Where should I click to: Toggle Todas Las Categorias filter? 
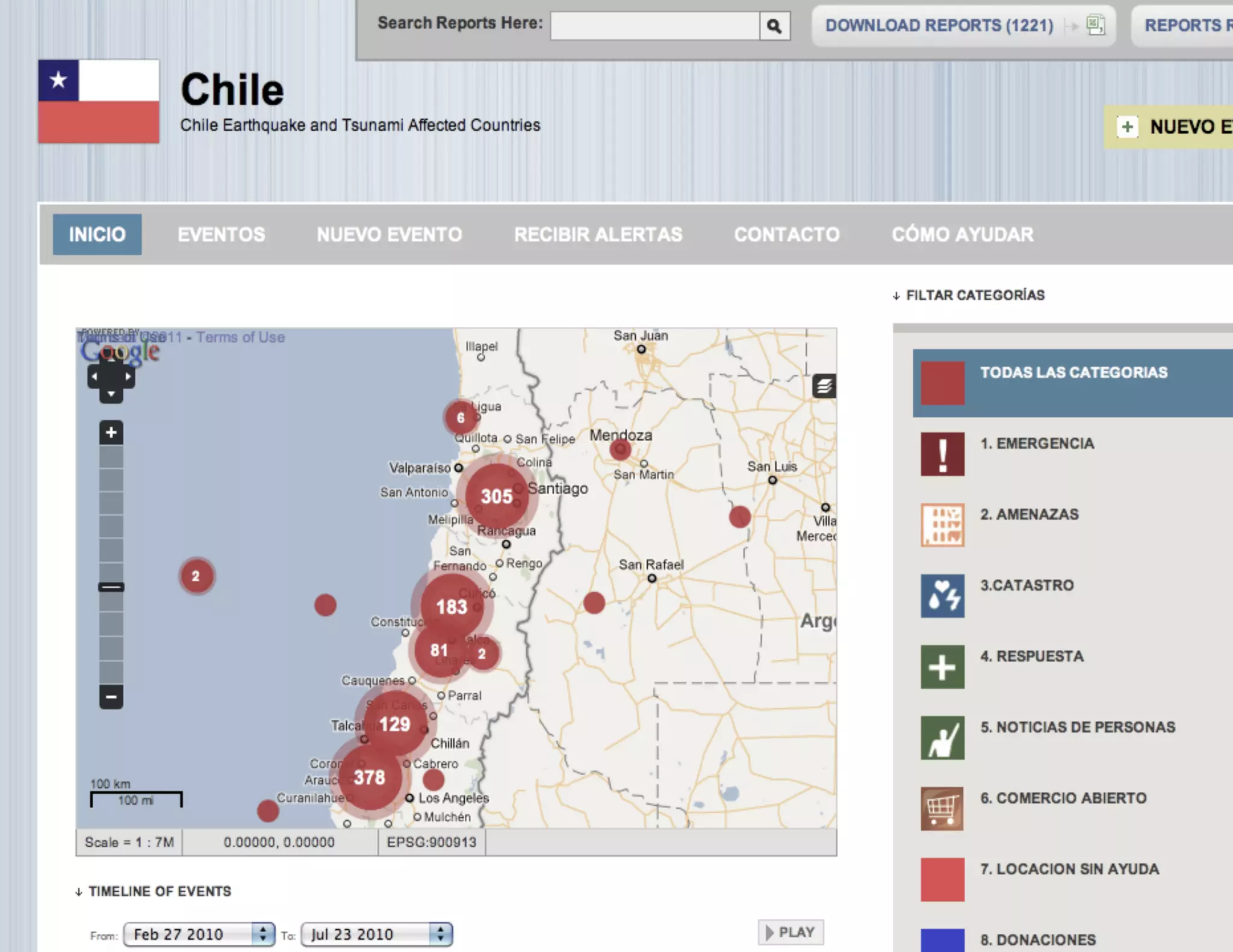(x=1073, y=372)
